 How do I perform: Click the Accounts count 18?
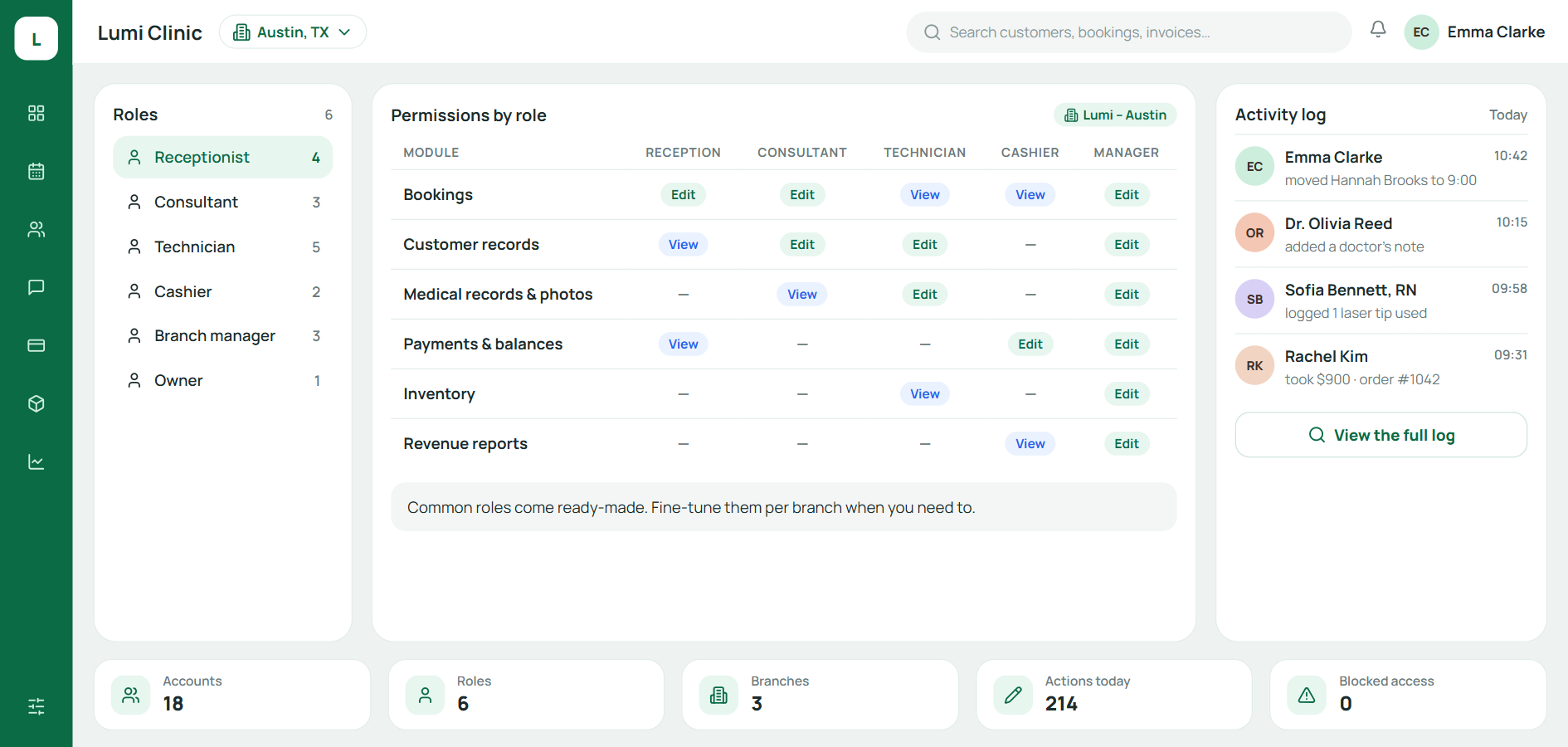pyautogui.click(x=173, y=704)
